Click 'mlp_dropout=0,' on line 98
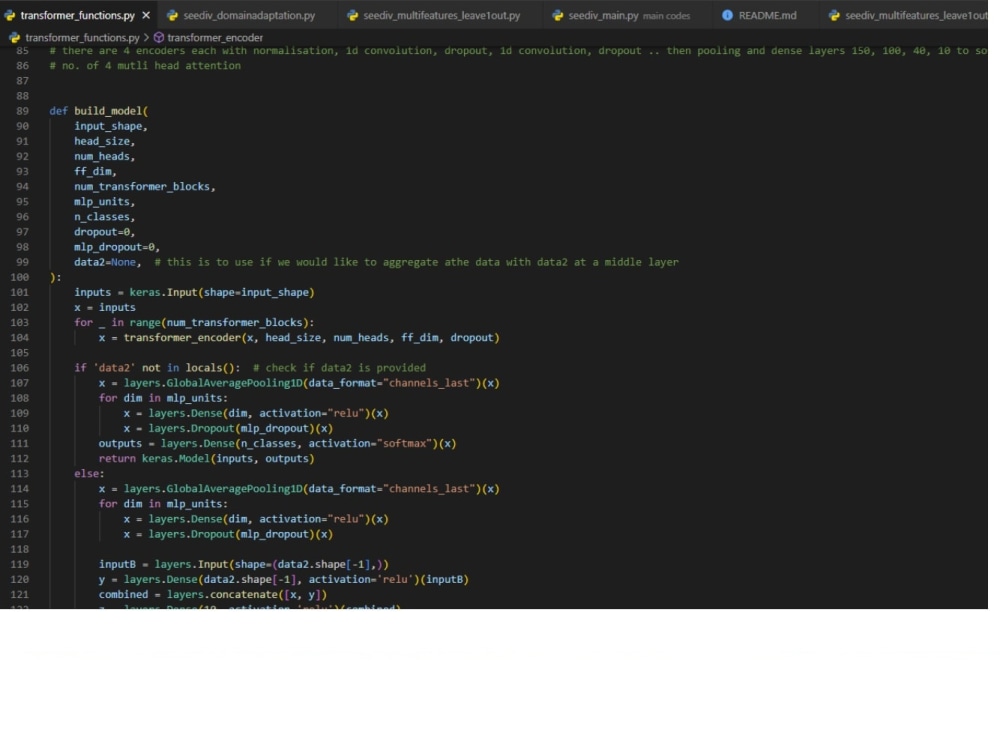The width and height of the screenshot is (1000, 750). (117, 247)
